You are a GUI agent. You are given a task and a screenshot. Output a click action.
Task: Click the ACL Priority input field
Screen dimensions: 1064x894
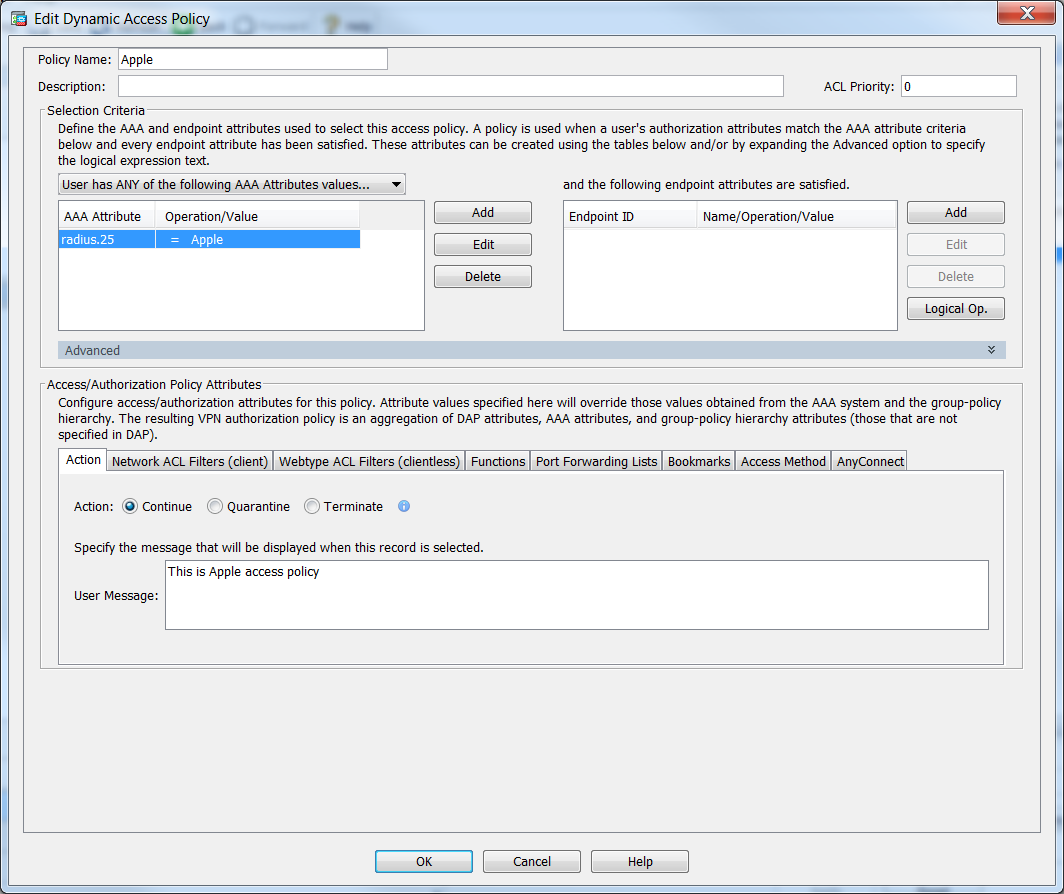pyautogui.click(x=958, y=87)
